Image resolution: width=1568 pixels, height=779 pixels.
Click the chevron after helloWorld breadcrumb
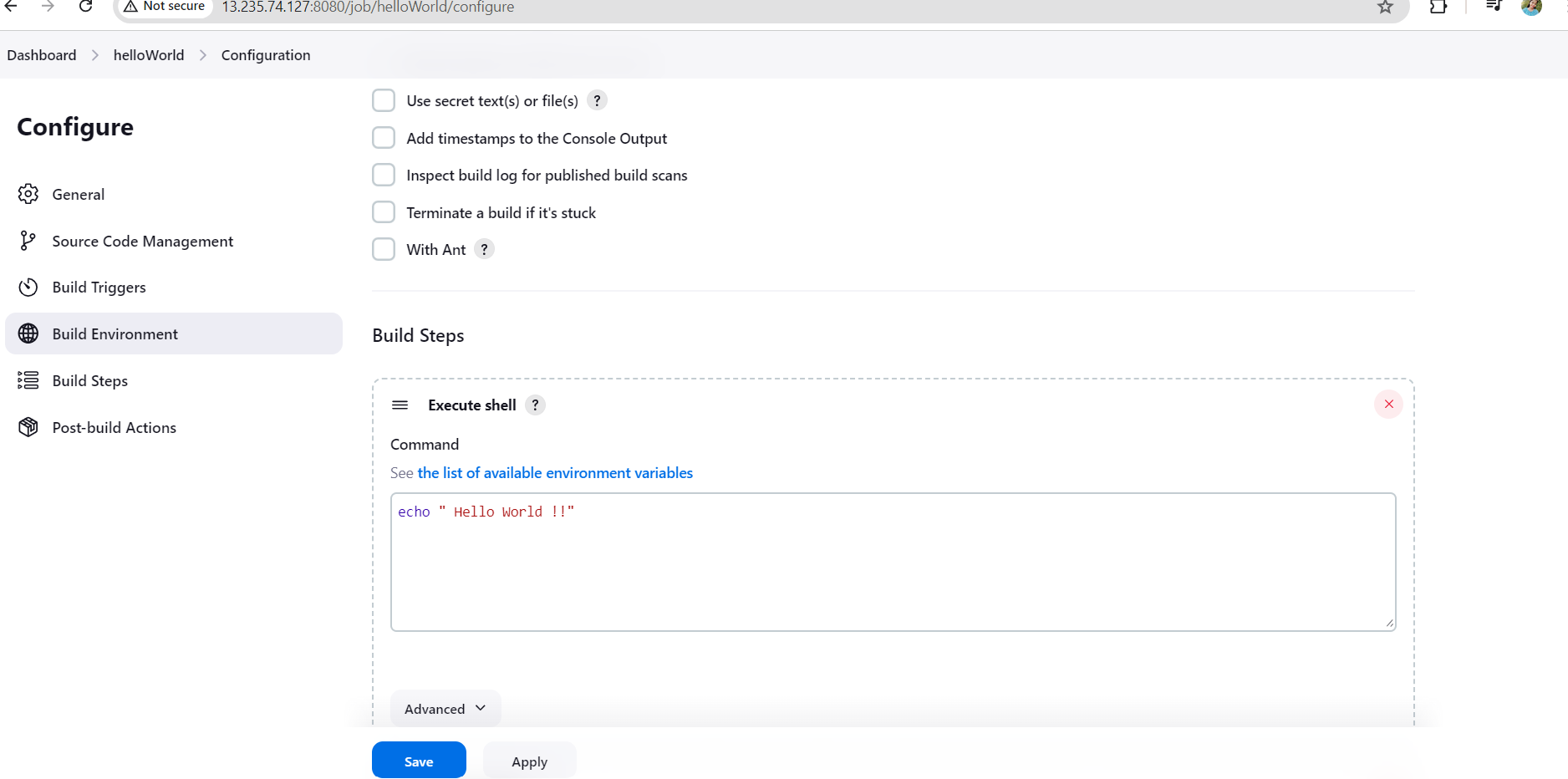pos(203,55)
